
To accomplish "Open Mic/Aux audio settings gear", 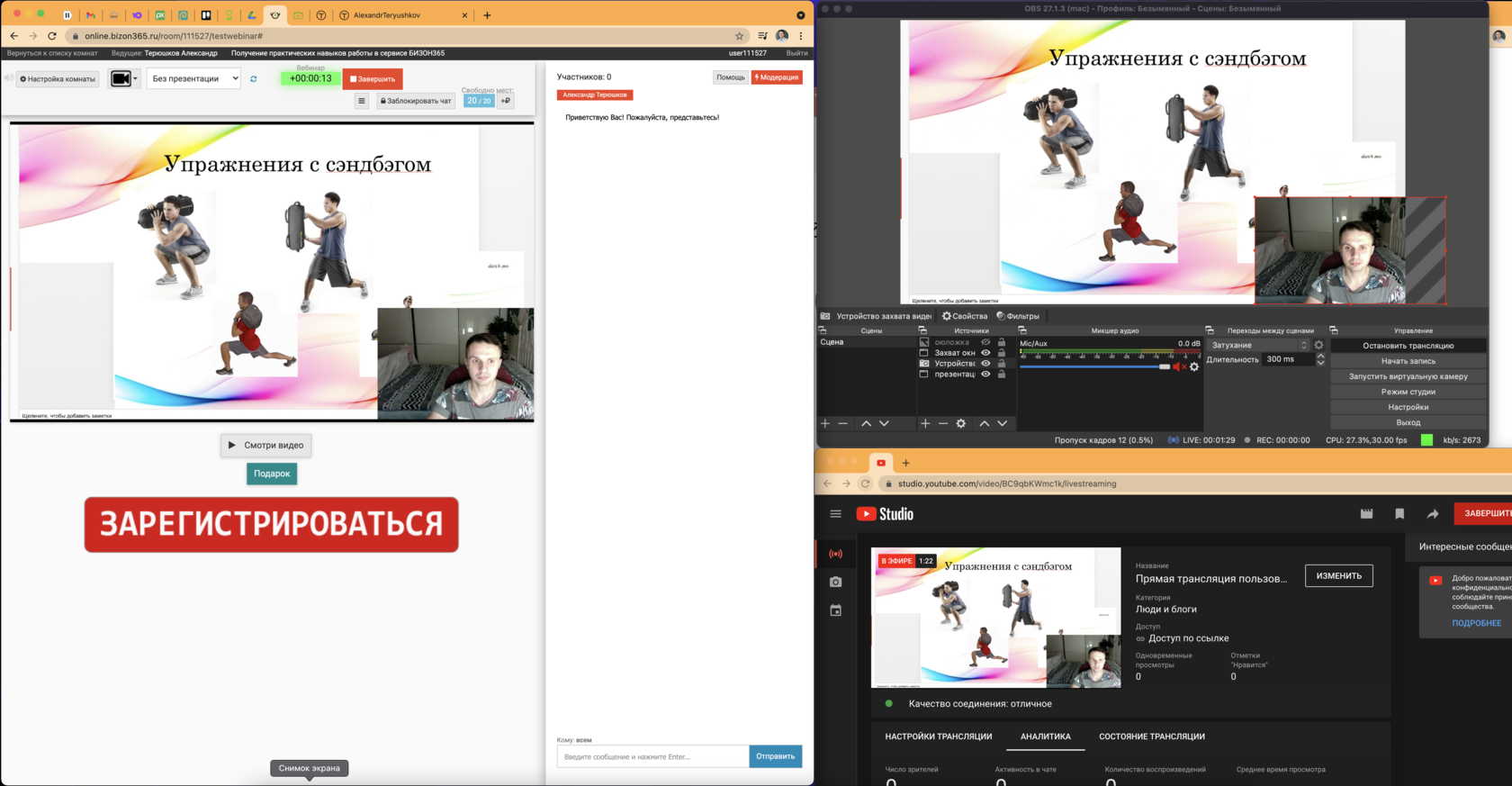I will 1194,366.
